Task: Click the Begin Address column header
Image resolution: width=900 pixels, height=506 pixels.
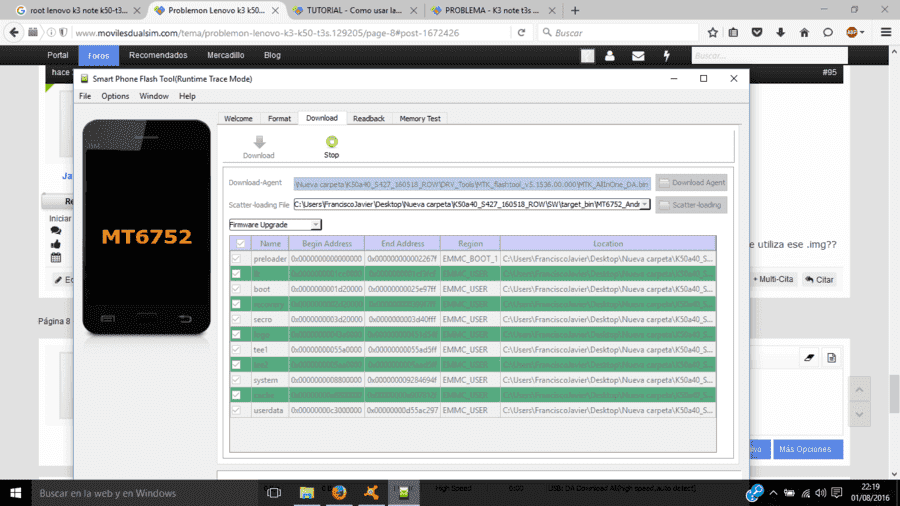Action: 327,243
